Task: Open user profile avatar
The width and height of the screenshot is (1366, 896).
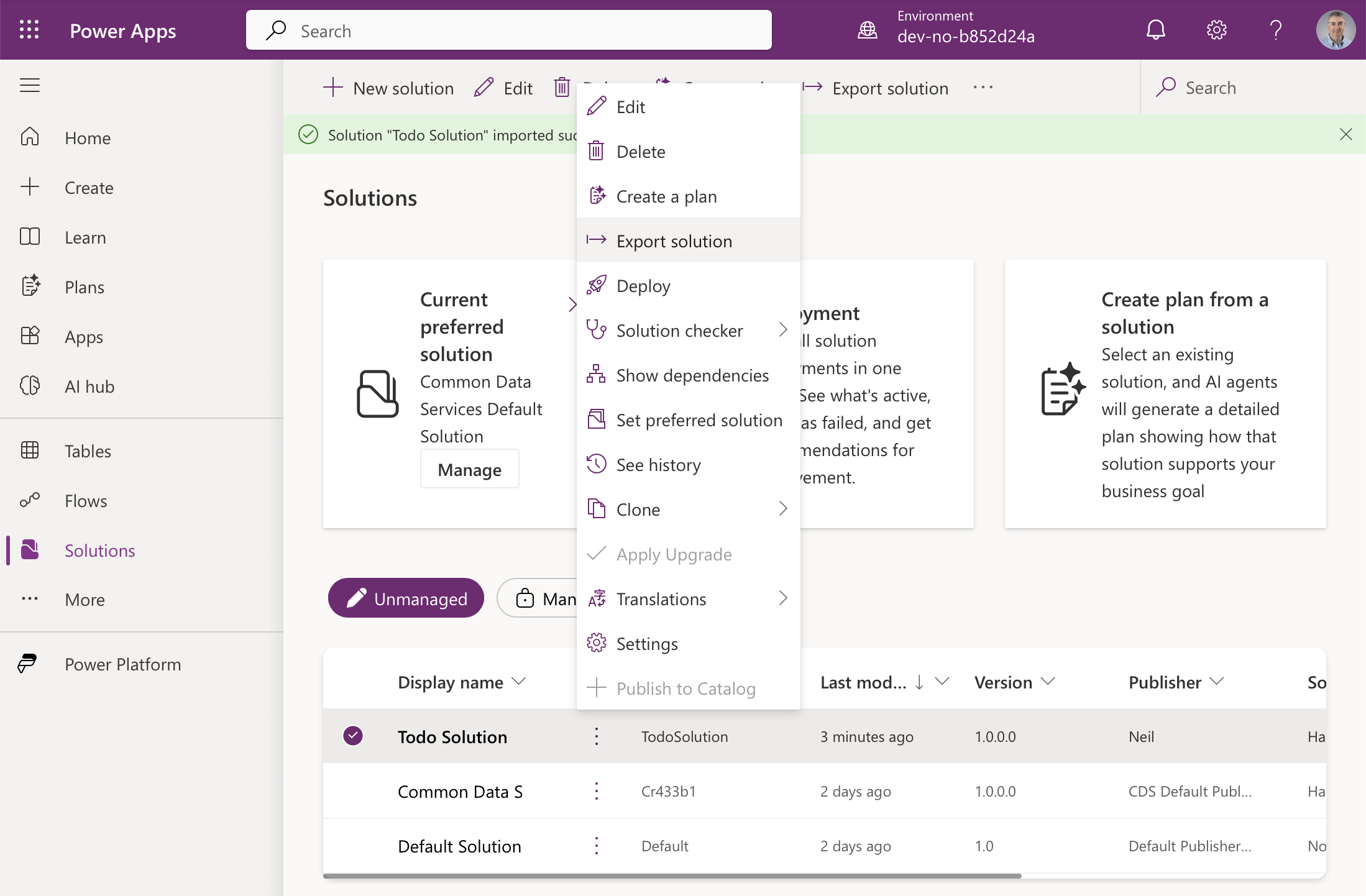Action: (1336, 30)
